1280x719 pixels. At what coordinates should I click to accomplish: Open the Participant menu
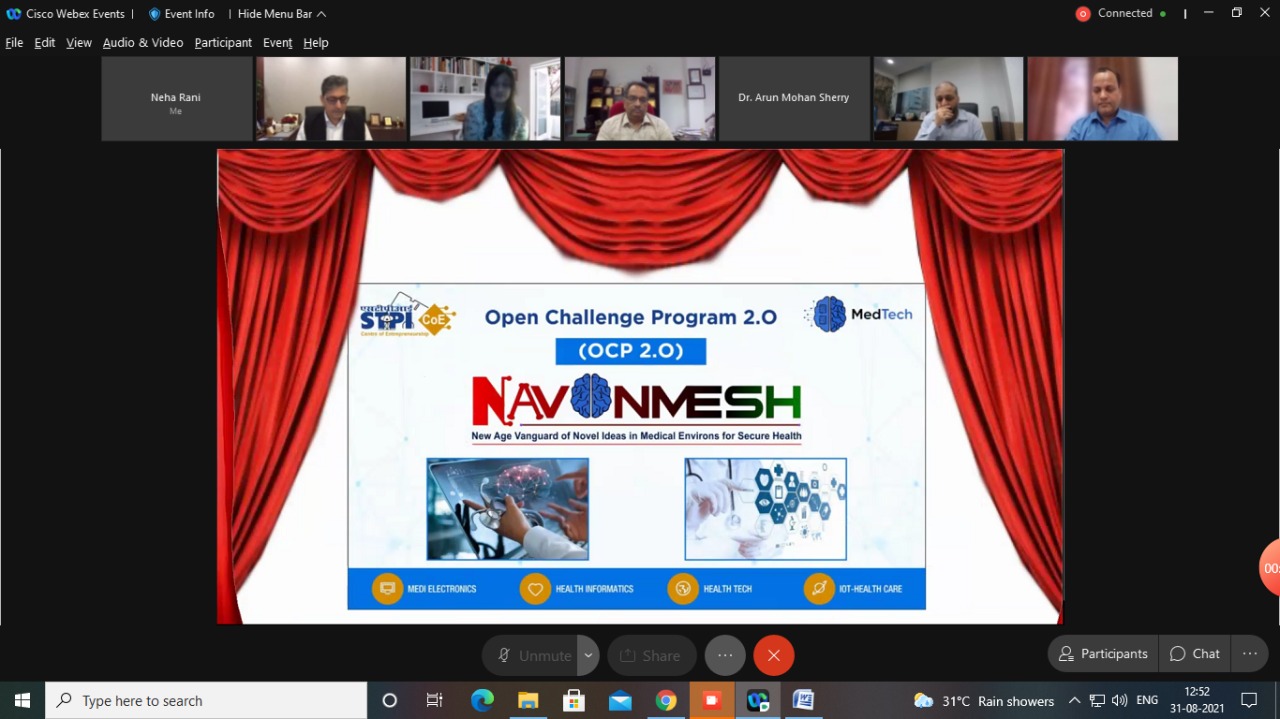(223, 42)
